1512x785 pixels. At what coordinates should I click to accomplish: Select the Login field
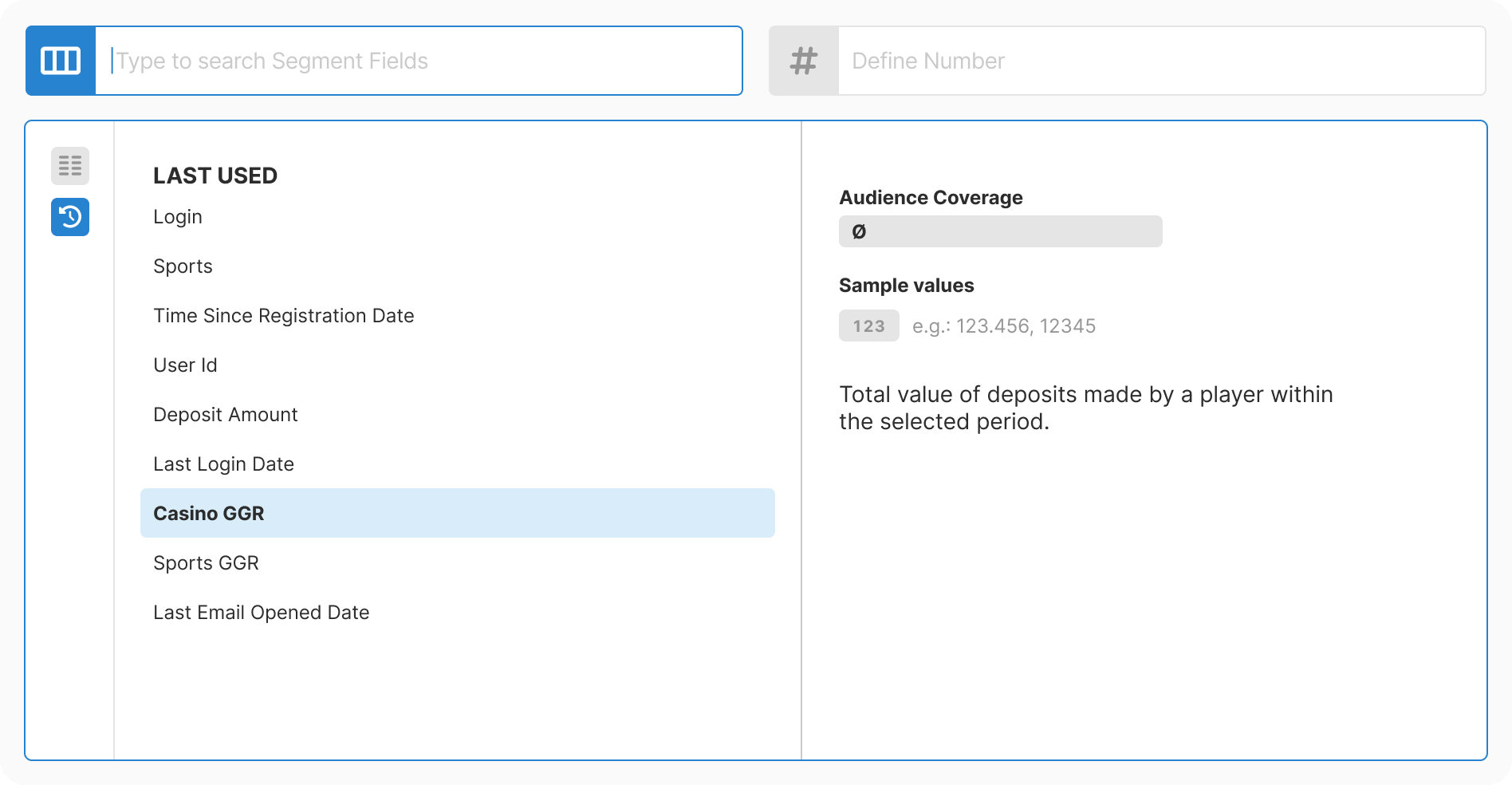tap(177, 217)
